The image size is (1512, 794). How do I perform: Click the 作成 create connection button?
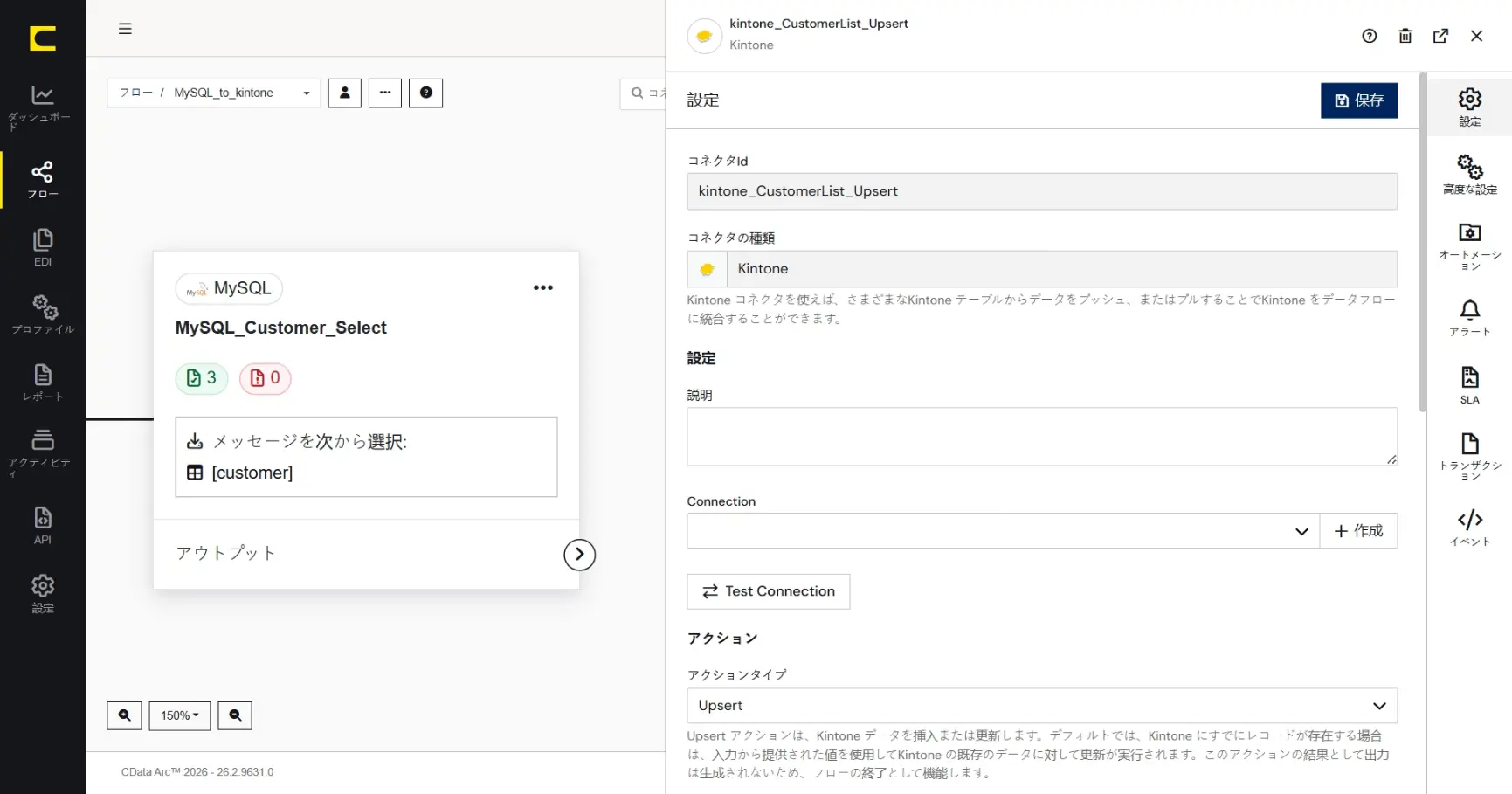coord(1358,530)
